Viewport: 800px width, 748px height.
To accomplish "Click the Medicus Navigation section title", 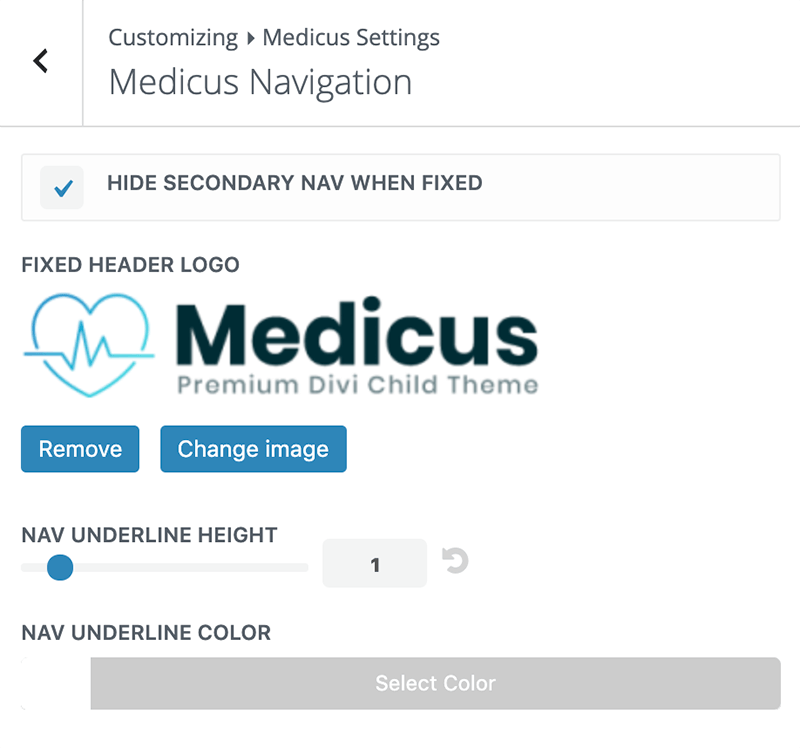I will pos(260,82).
